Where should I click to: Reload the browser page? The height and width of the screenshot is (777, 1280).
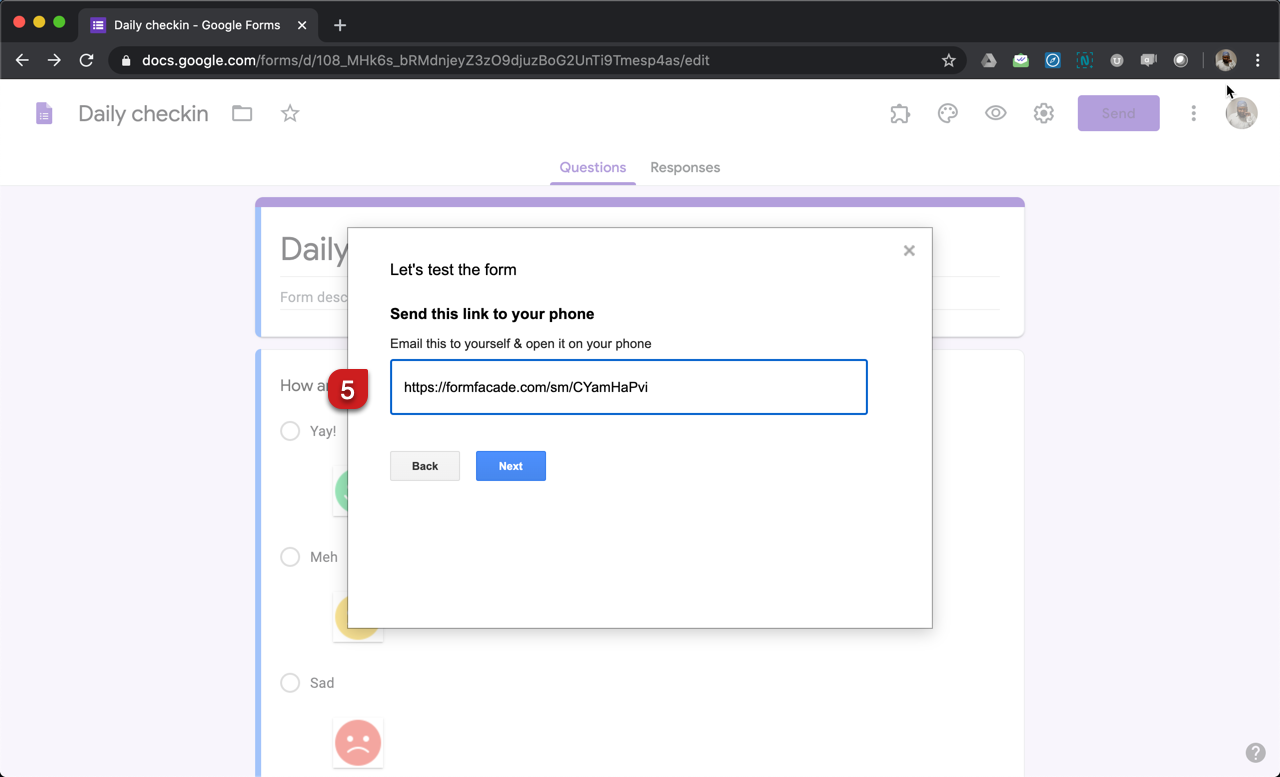tap(86, 60)
